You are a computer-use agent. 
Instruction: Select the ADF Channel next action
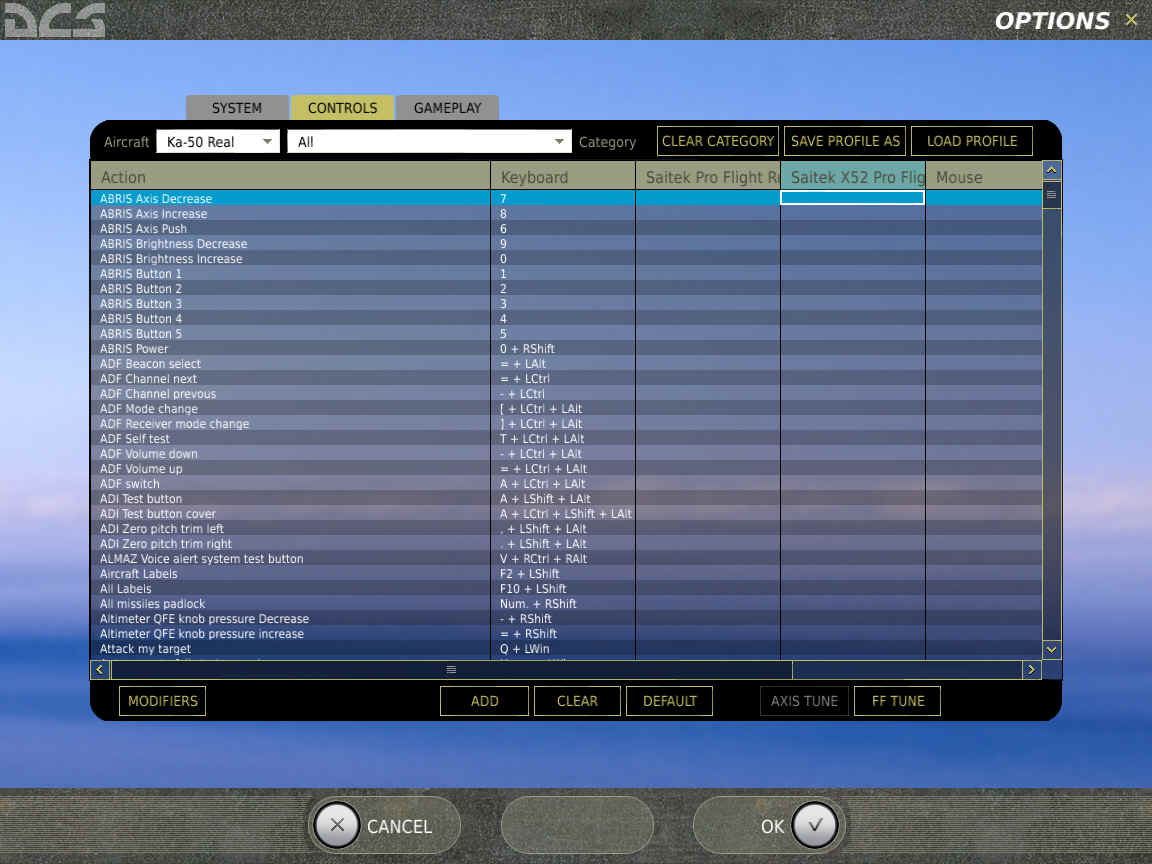(148, 379)
